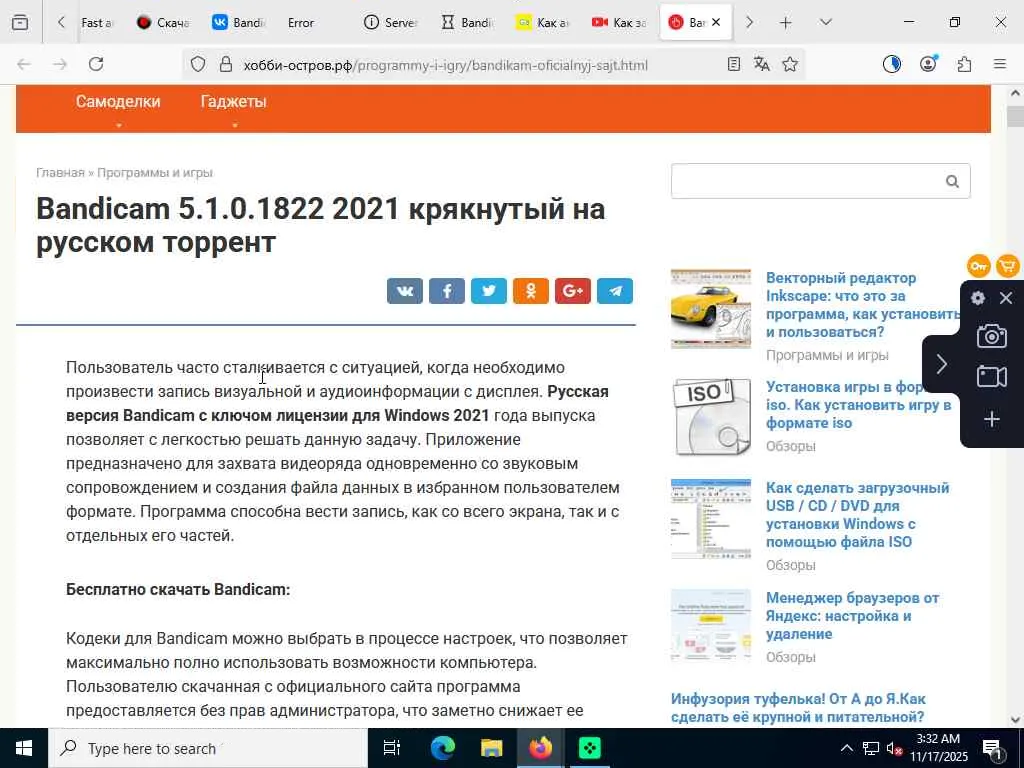The width and height of the screenshot is (1024, 768).
Task: Toggle reader view in address bar
Action: [733, 64]
